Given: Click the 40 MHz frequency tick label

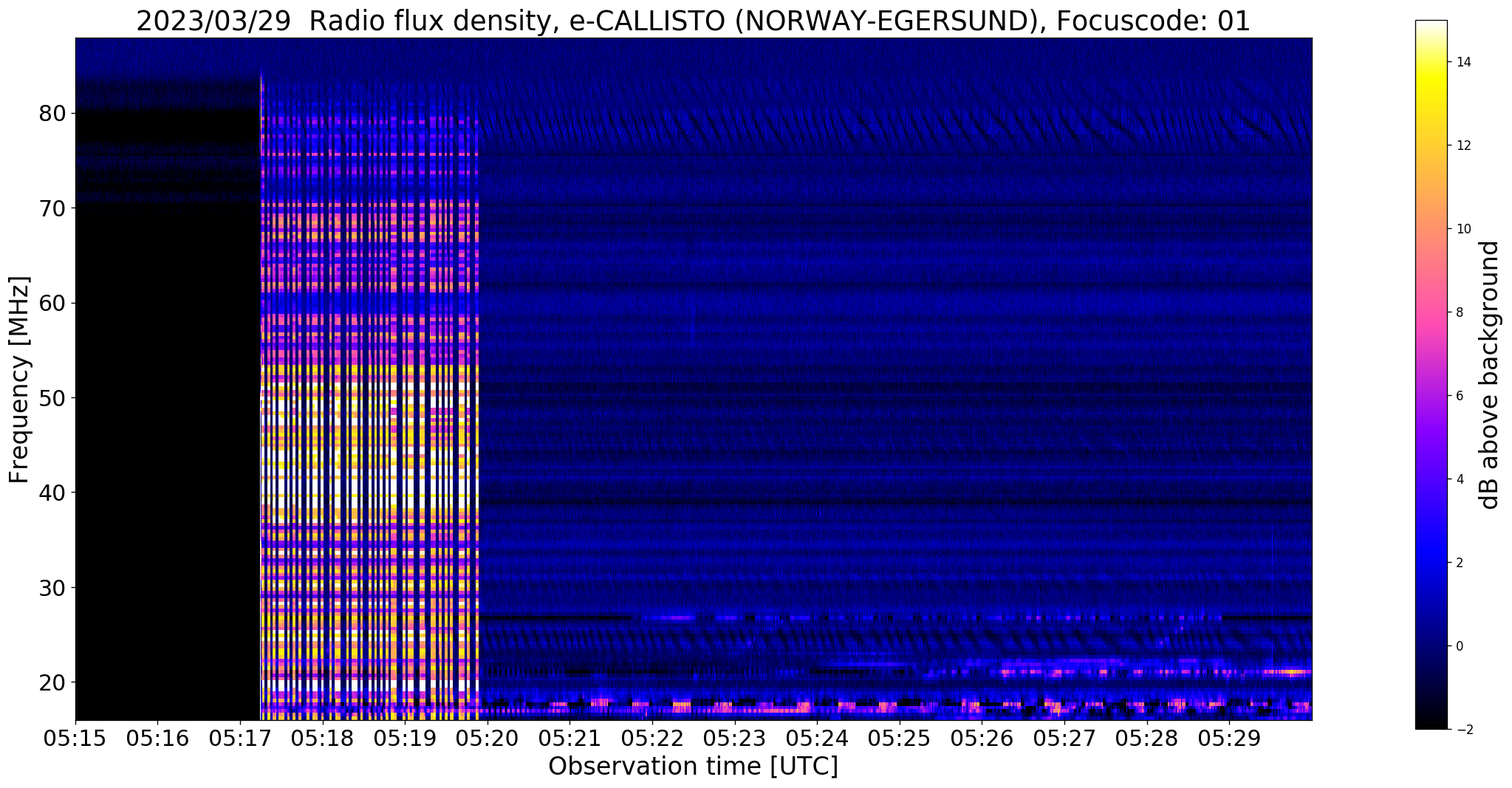Looking at the screenshot, I should pos(52,493).
